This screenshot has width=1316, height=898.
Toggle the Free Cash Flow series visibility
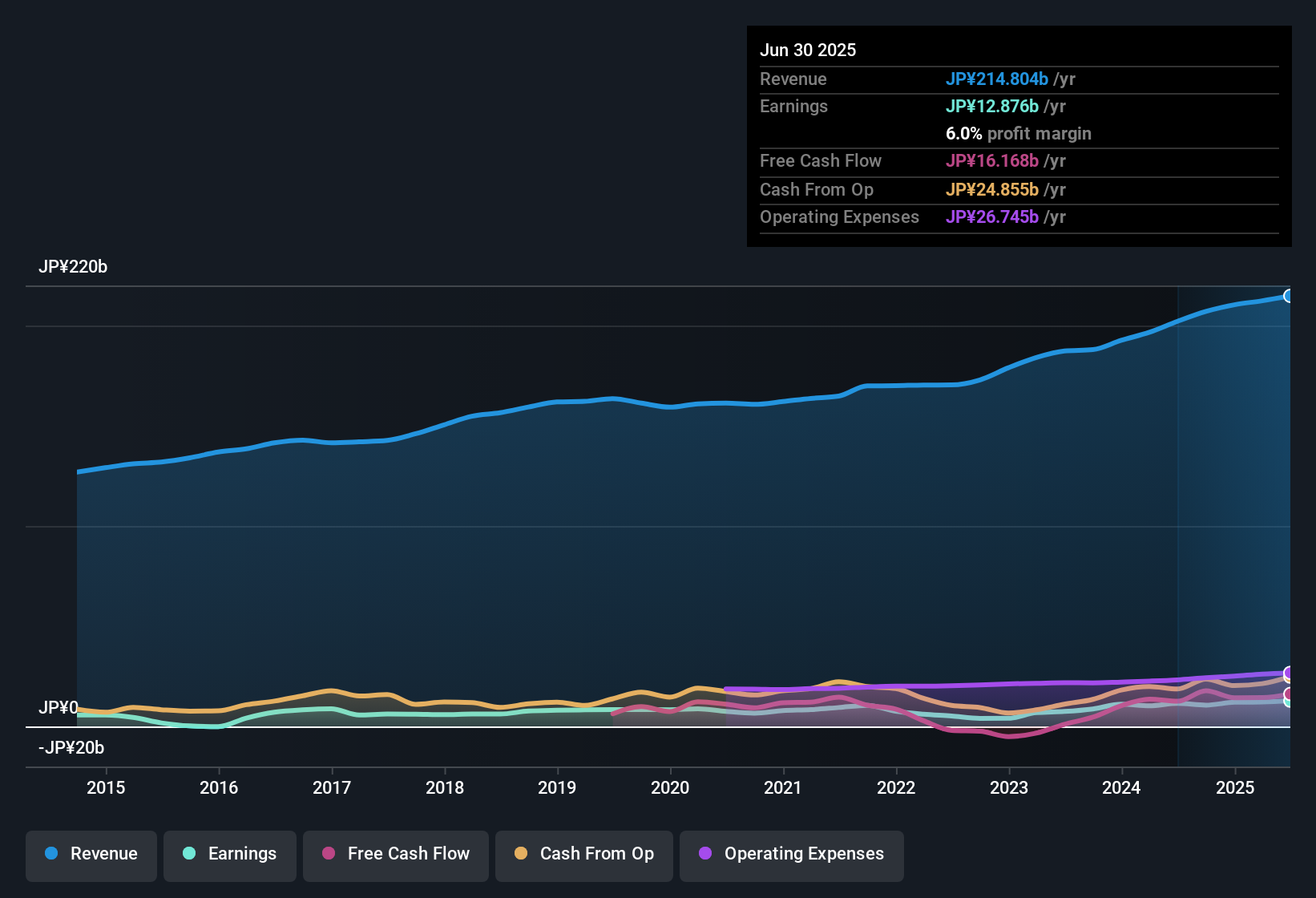395,854
